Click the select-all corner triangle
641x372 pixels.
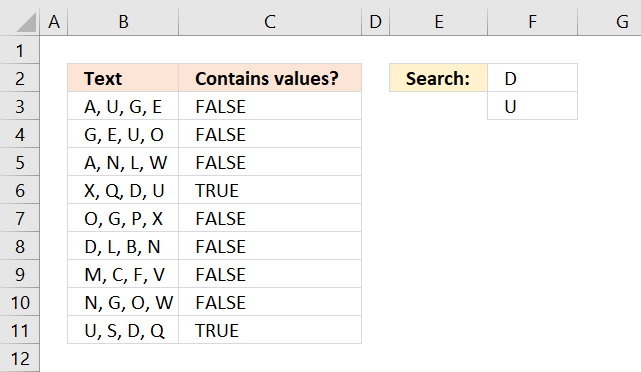[26, 22]
